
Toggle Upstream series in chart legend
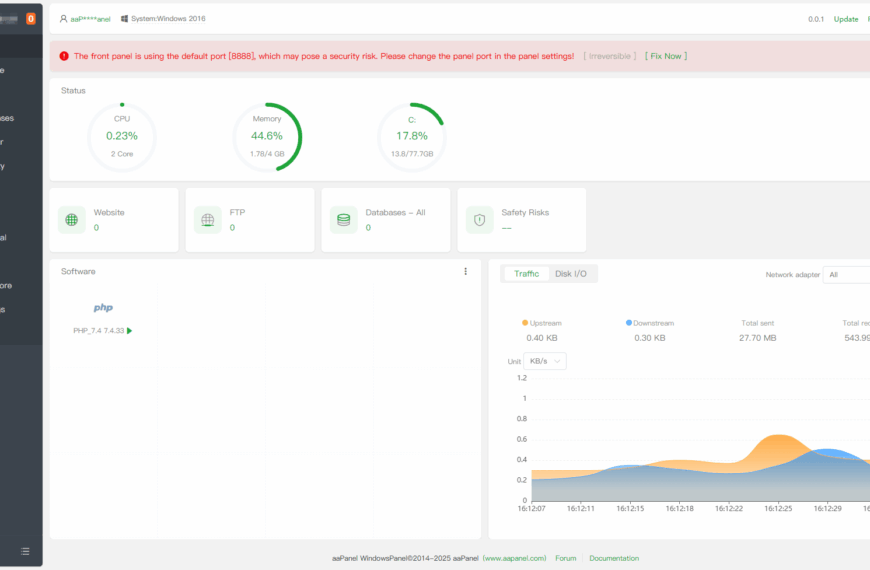pos(541,323)
